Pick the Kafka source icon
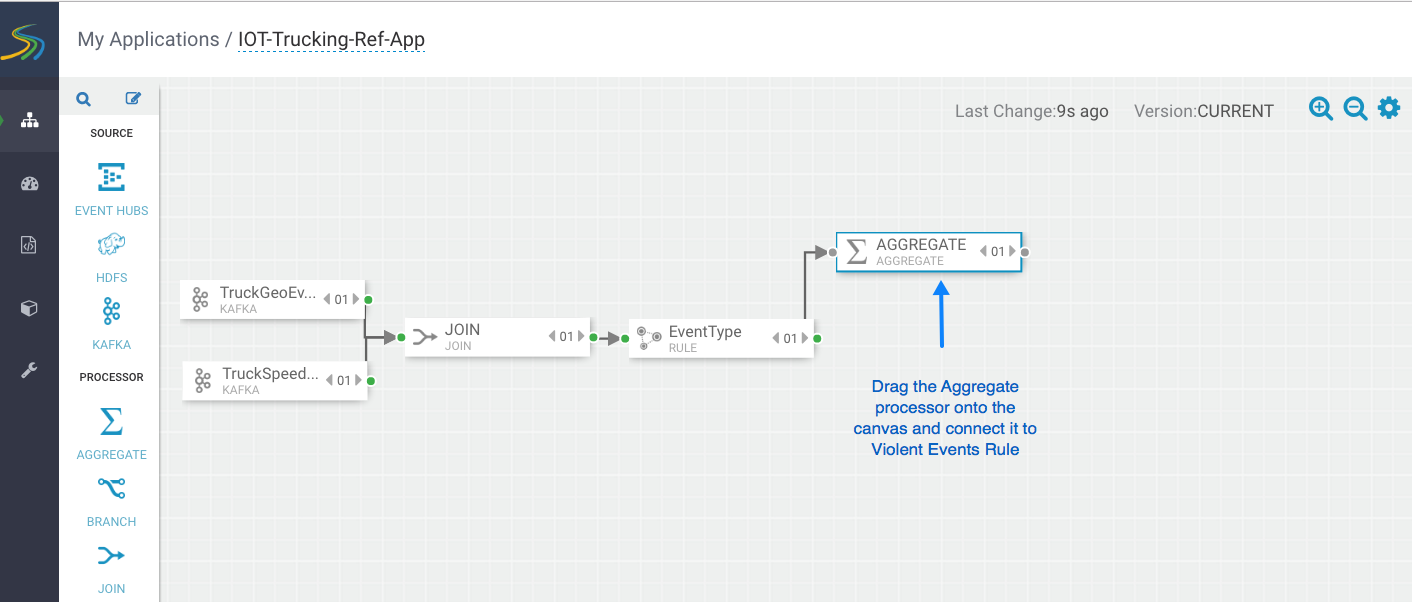The height and width of the screenshot is (602, 1412). click(111, 312)
